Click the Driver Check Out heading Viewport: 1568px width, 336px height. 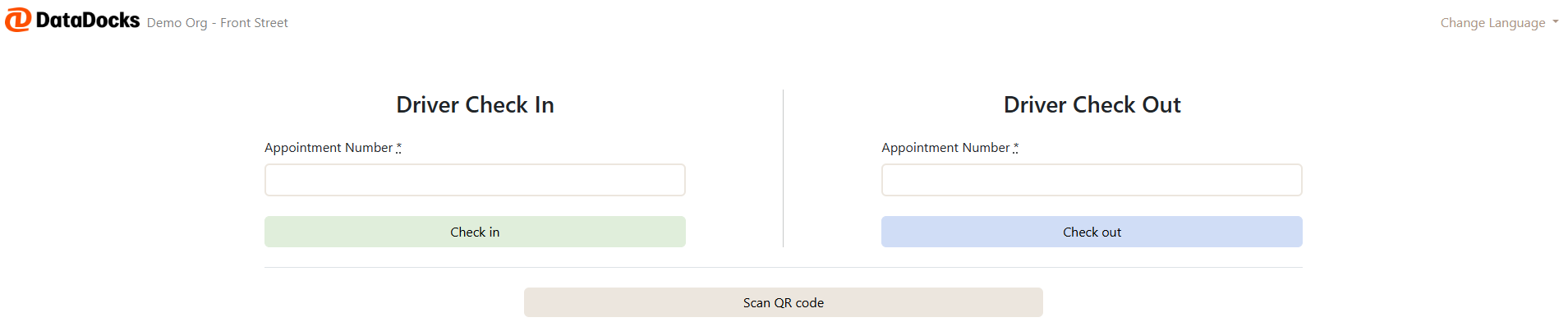pos(1092,105)
